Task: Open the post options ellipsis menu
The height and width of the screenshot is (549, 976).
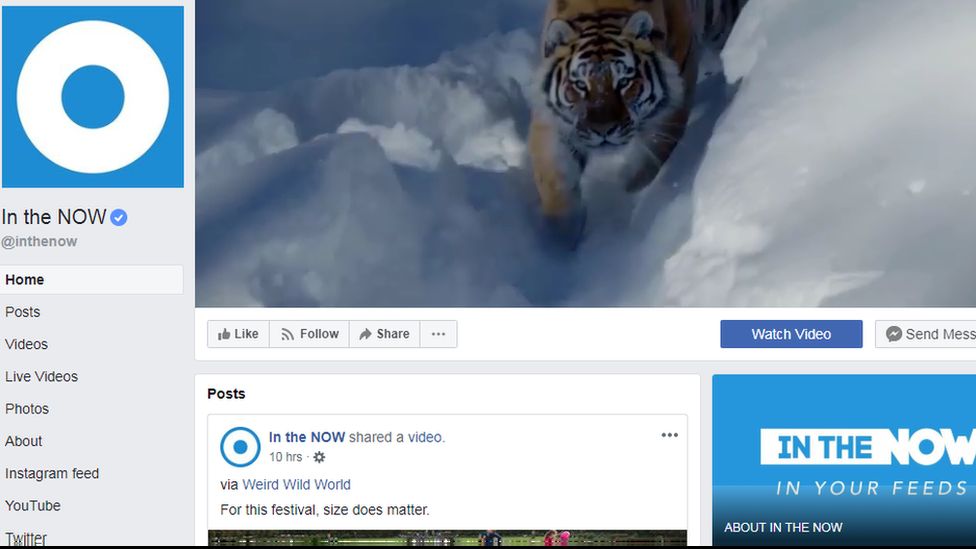Action: [670, 435]
